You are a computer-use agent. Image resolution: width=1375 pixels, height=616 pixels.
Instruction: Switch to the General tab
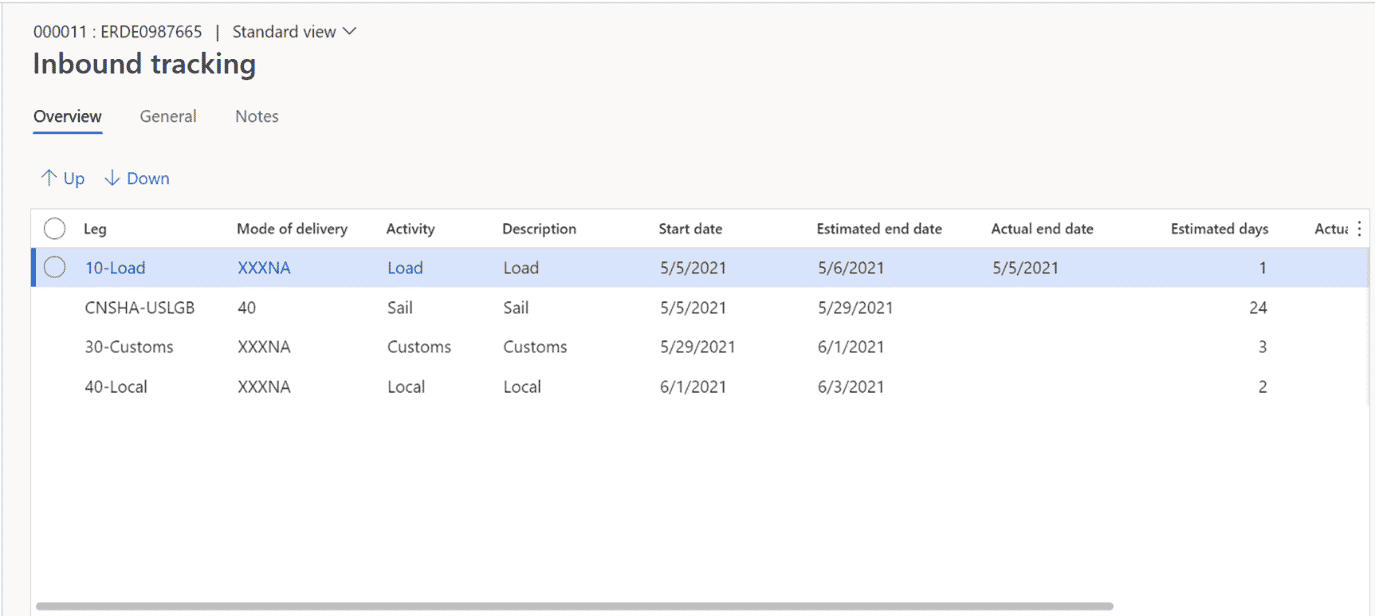[167, 116]
